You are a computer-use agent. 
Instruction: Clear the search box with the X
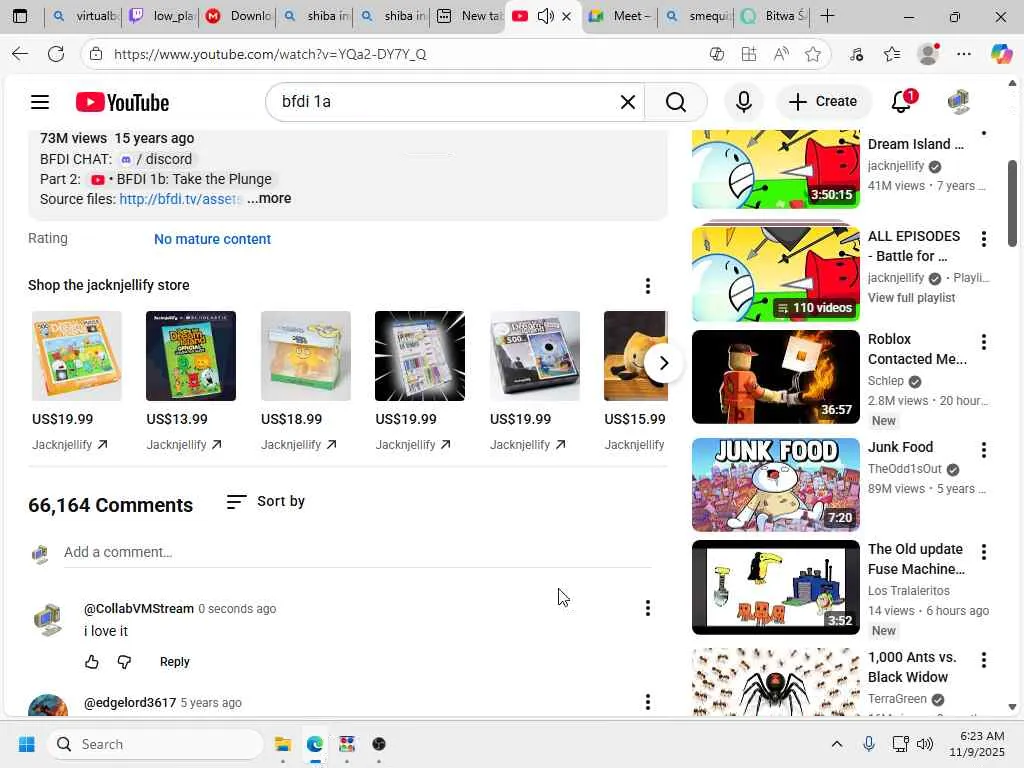tap(628, 102)
